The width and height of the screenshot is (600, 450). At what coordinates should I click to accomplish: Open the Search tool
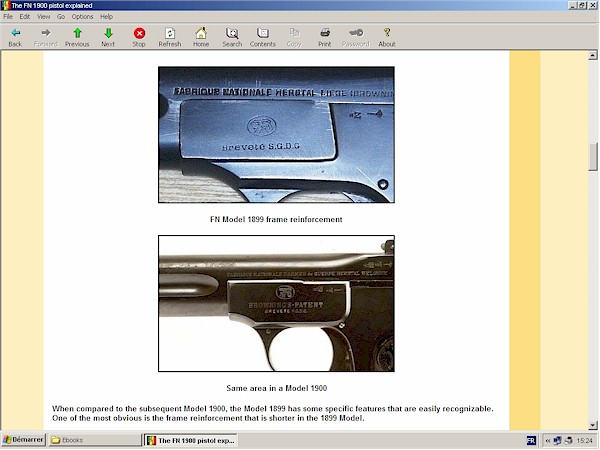coord(232,37)
